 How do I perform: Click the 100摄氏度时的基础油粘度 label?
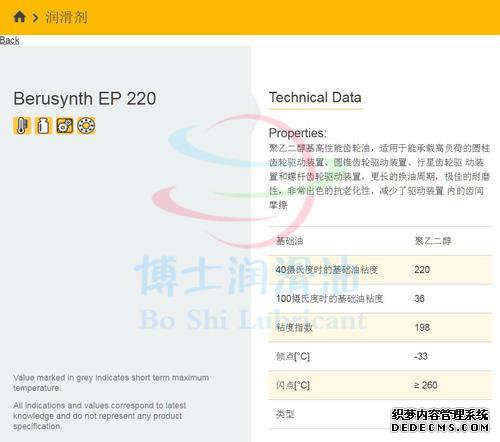[329, 298]
